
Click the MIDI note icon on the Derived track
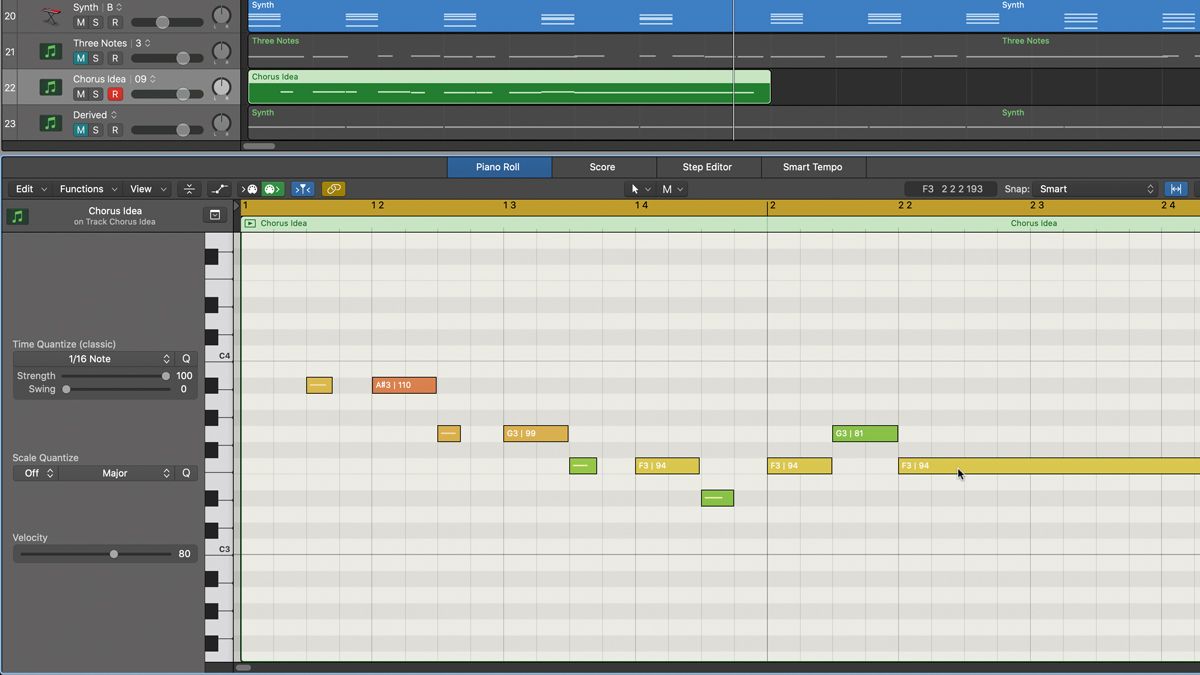[50, 121]
